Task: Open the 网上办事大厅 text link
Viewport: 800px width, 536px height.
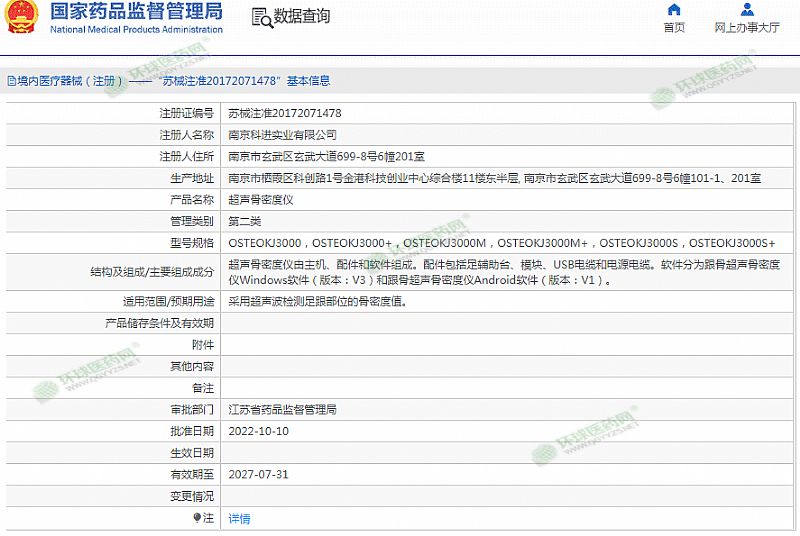Action: [x=747, y=28]
